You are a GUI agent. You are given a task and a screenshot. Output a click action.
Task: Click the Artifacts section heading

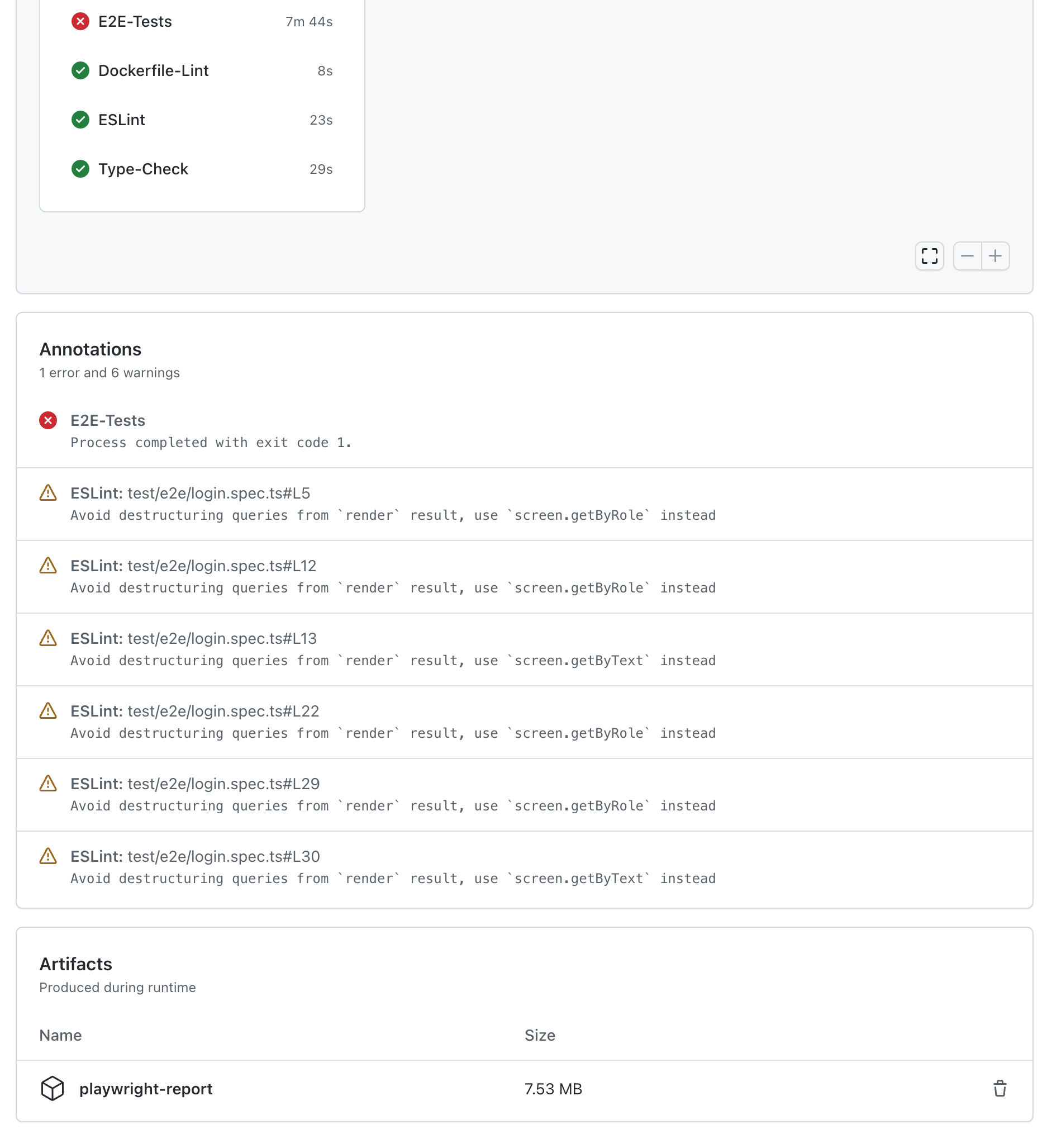[76, 964]
